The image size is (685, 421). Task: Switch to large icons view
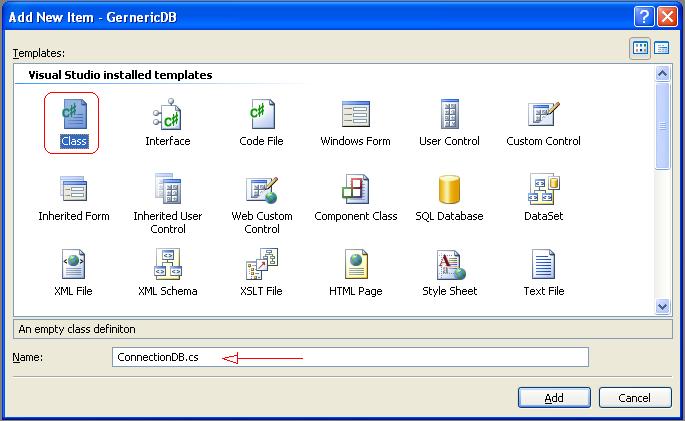pyautogui.click(x=641, y=48)
